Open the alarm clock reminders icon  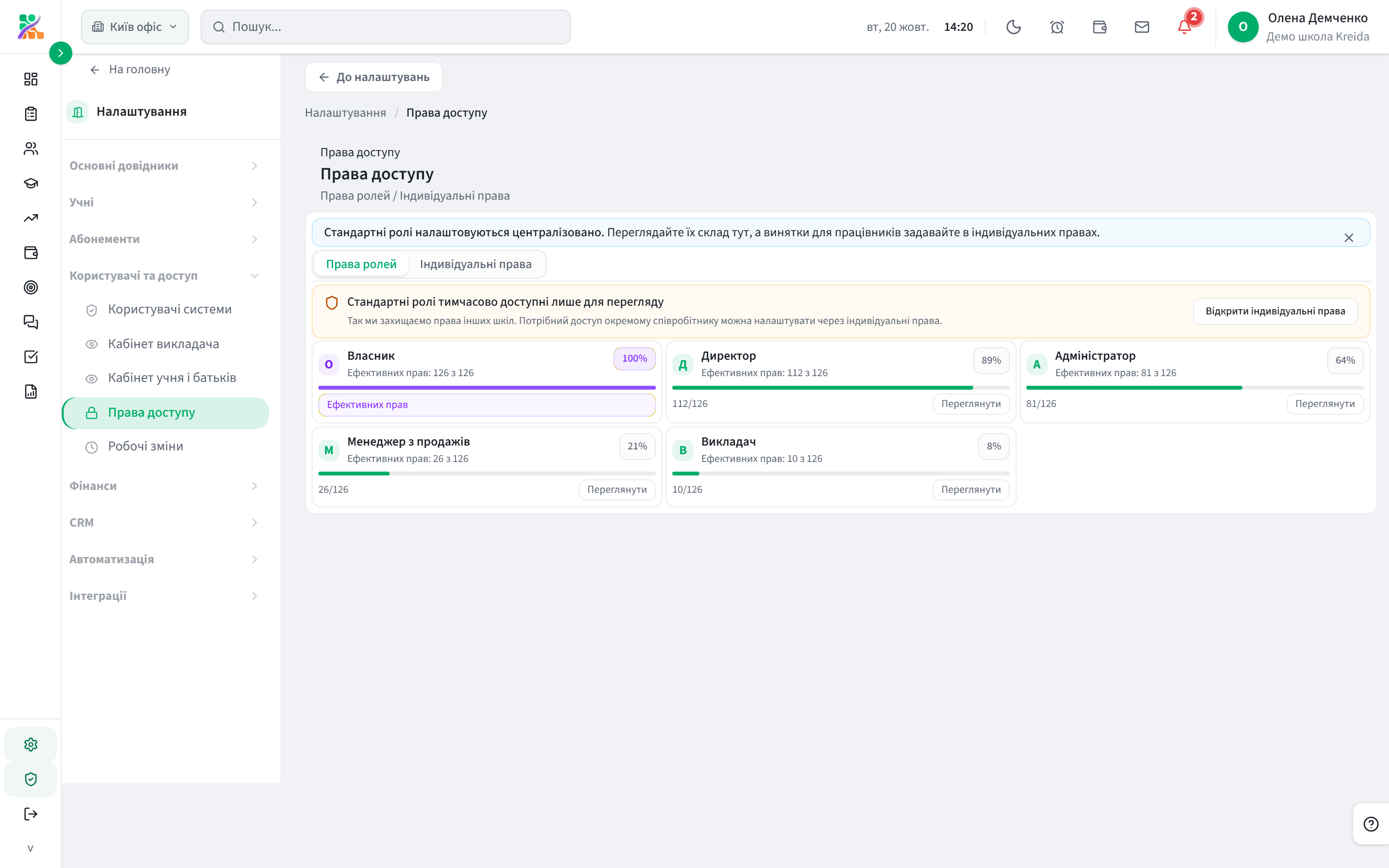tap(1057, 27)
